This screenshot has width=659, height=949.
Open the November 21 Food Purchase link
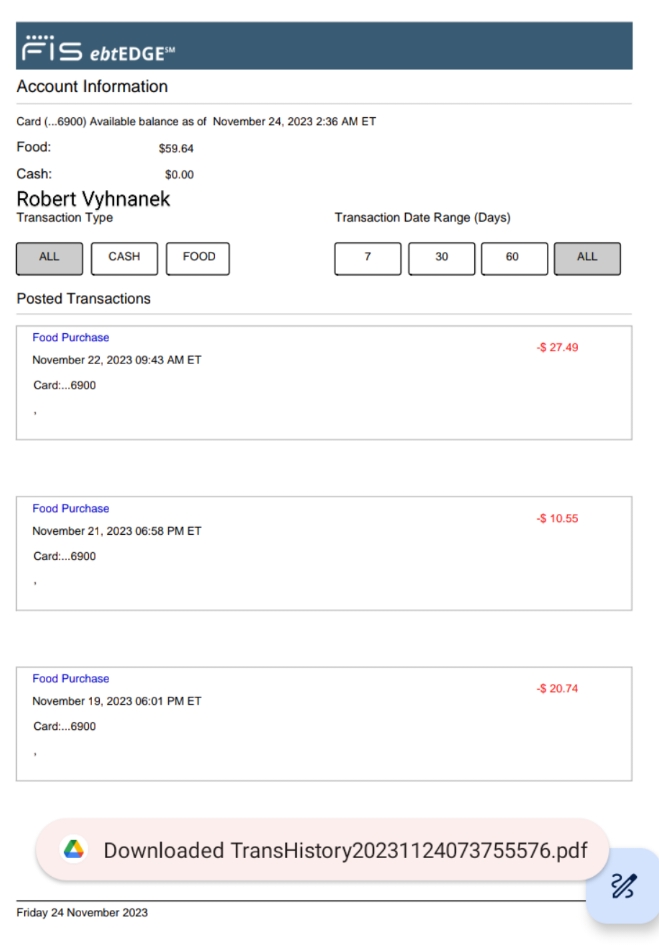[x=71, y=508]
